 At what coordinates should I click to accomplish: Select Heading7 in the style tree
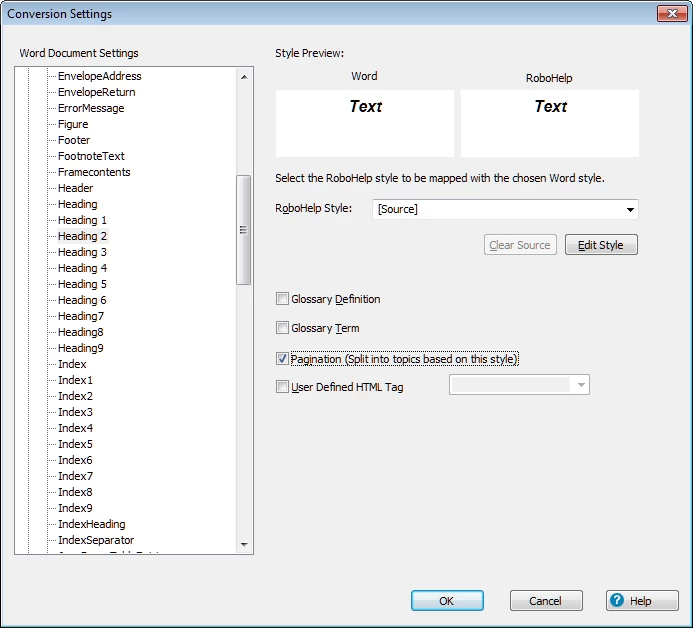pos(81,316)
